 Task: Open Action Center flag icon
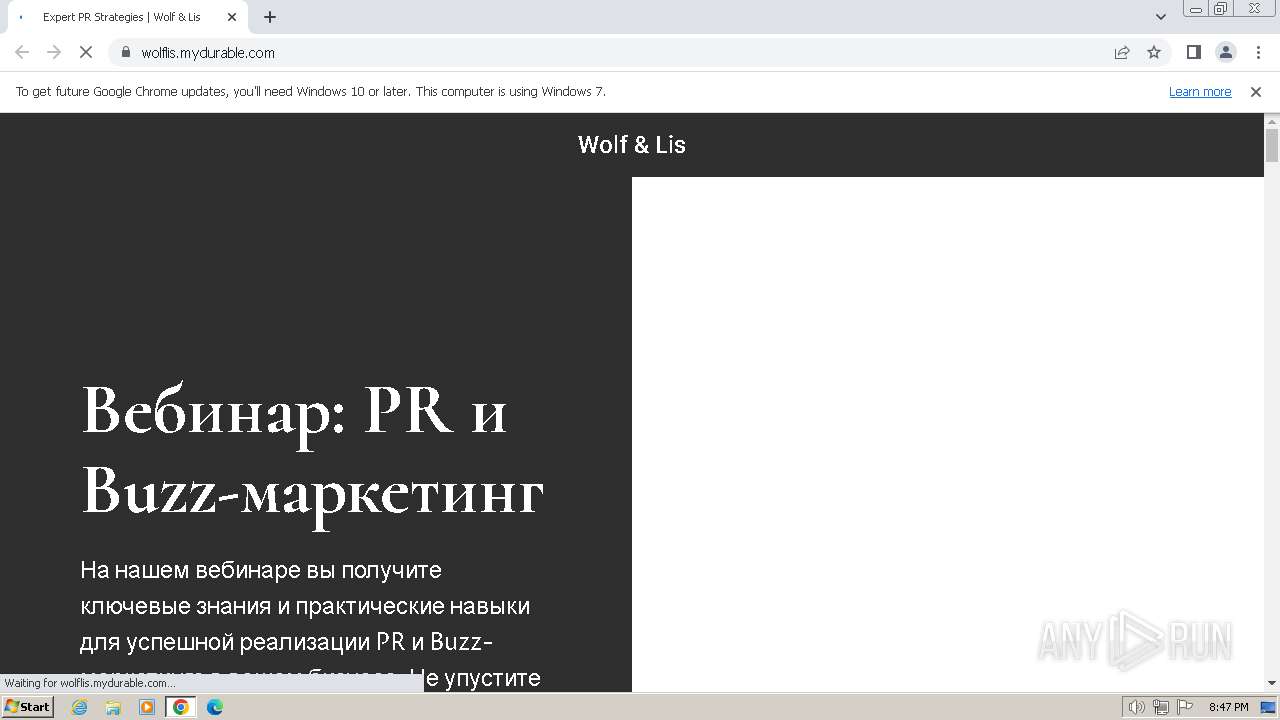[x=1185, y=707]
